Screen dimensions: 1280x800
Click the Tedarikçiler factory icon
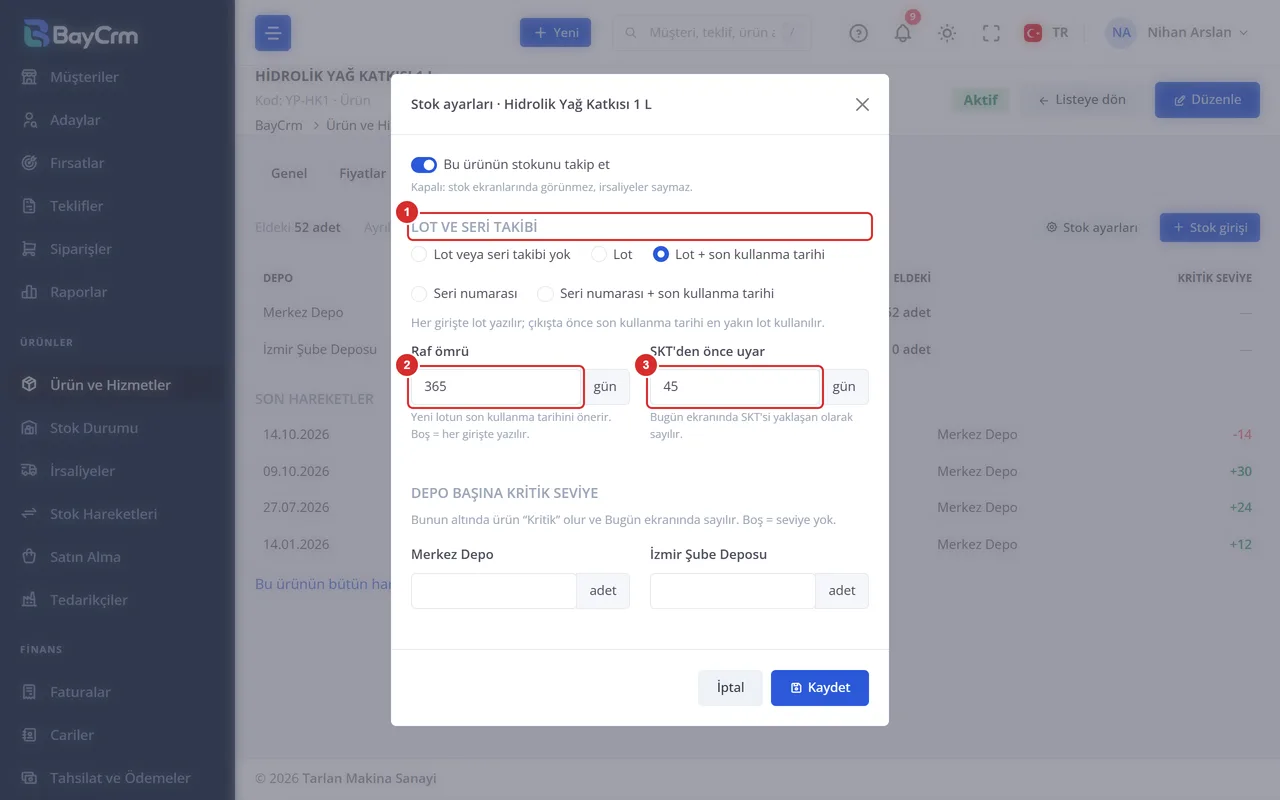click(x=30, y=600)
